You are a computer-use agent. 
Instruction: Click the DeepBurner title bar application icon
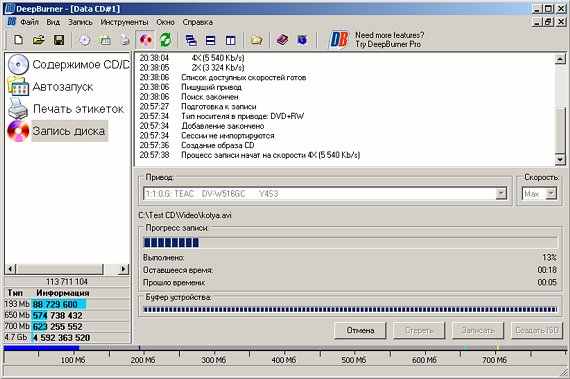coord(10,8)
